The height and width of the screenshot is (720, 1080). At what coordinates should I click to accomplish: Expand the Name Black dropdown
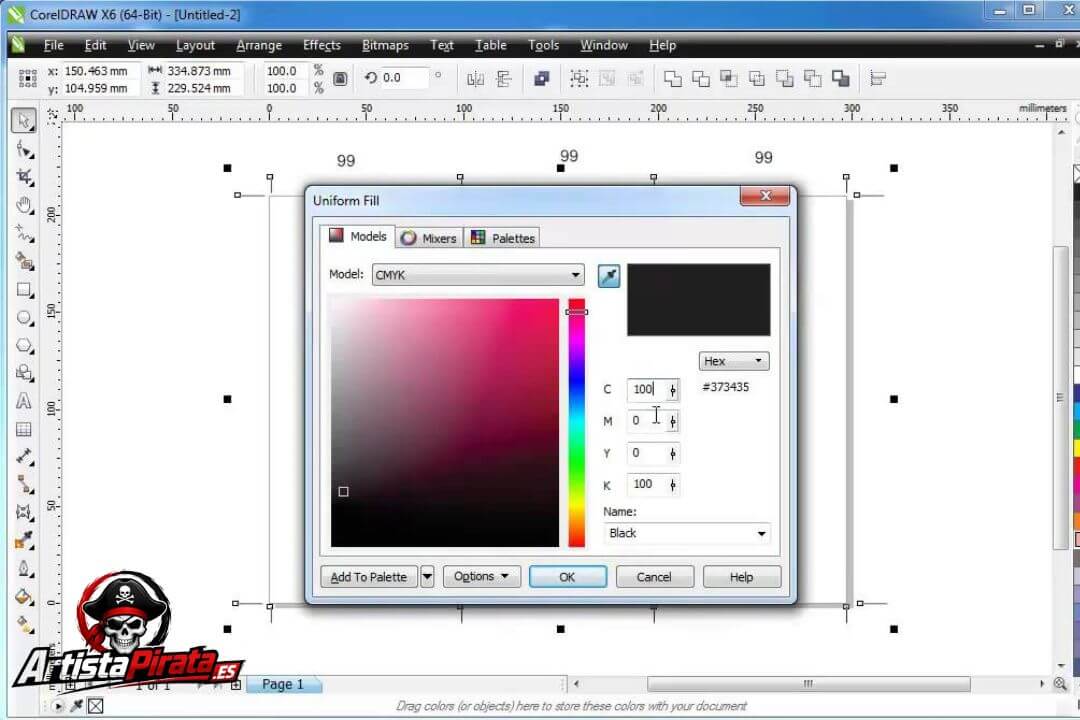pos(761,533)
